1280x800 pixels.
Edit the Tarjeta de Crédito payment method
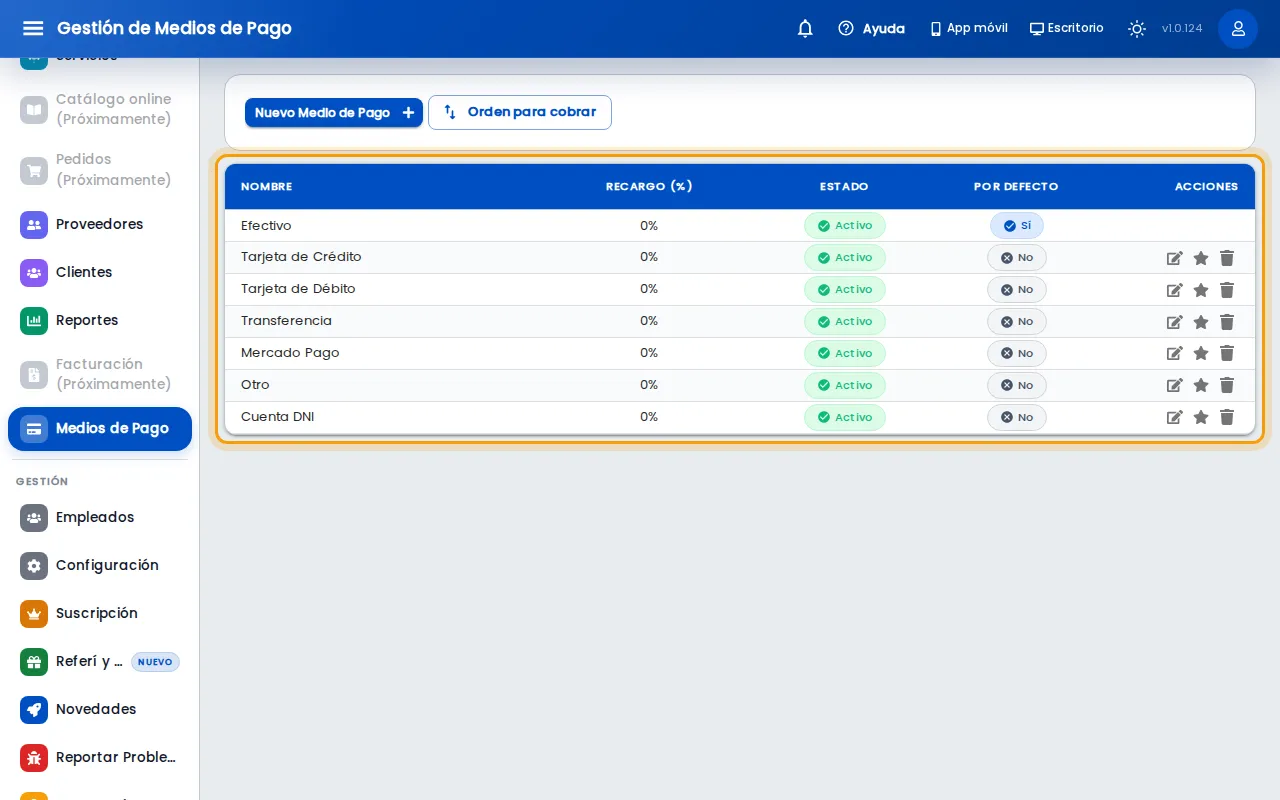[1175, 258]
